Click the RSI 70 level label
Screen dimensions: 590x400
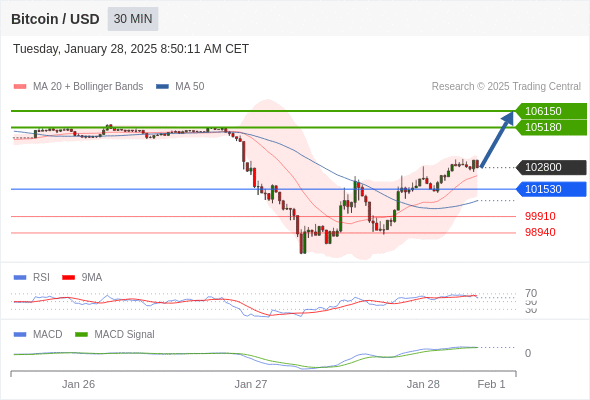(x=531, y=293)
